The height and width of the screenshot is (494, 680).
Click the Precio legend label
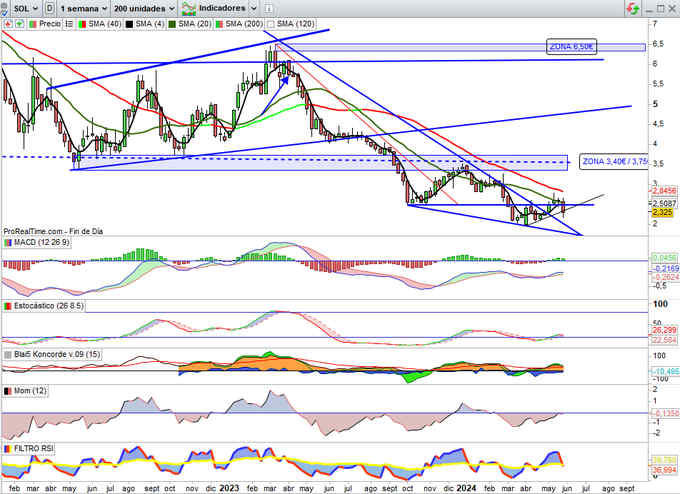click(49, 24)
